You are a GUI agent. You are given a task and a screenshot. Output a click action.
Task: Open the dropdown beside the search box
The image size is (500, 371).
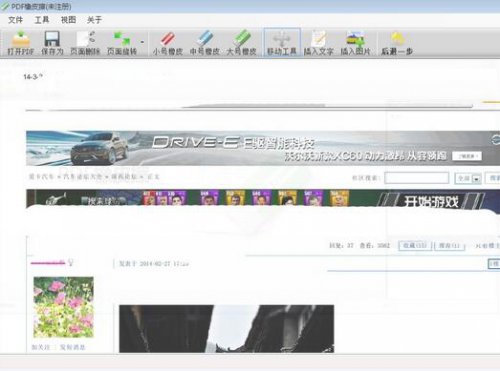tap(477, 179)
